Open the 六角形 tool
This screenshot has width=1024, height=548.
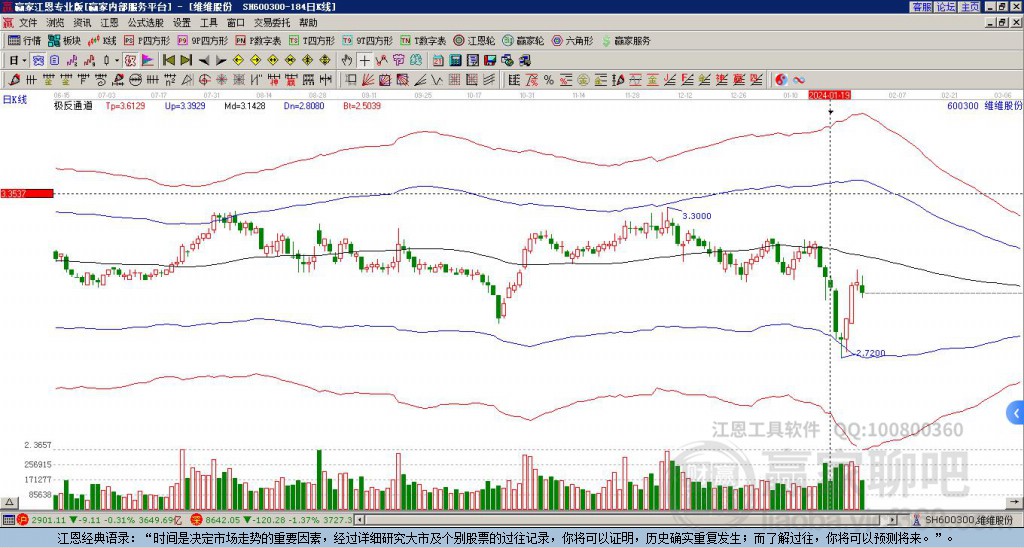click(x=573, y=40)
